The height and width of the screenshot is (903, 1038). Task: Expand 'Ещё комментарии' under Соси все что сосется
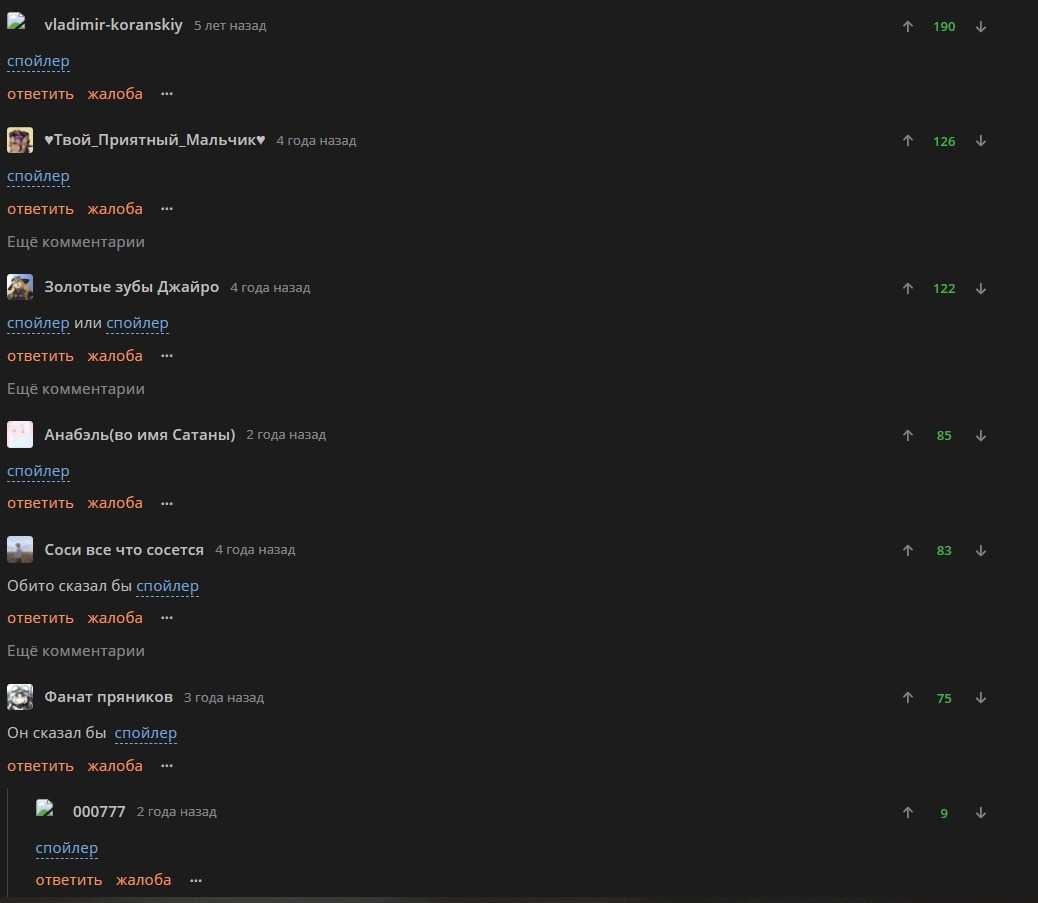(x=75, y=651)
